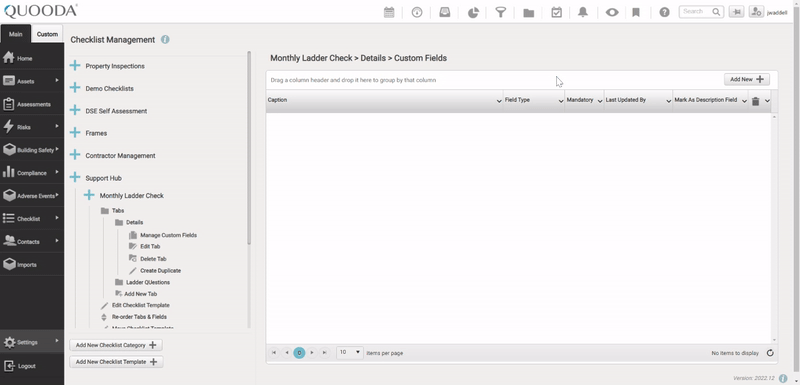The image size is (800, 385).
Task: Open the Risks sidebar menu
Action: [x=32, y=127]
